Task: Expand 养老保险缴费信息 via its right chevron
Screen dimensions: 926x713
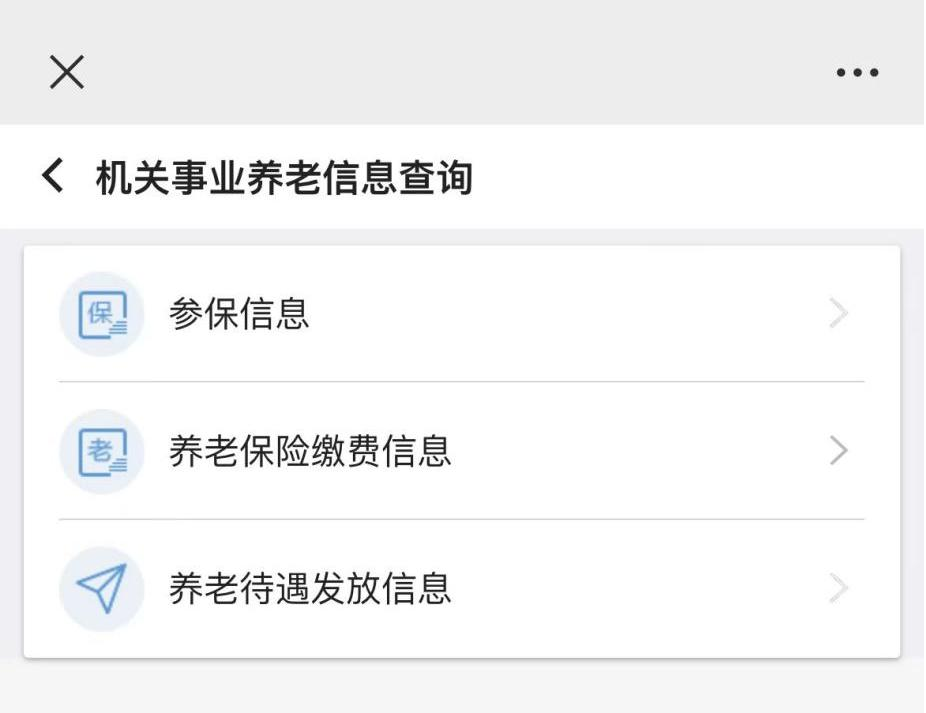Action: 839,451
